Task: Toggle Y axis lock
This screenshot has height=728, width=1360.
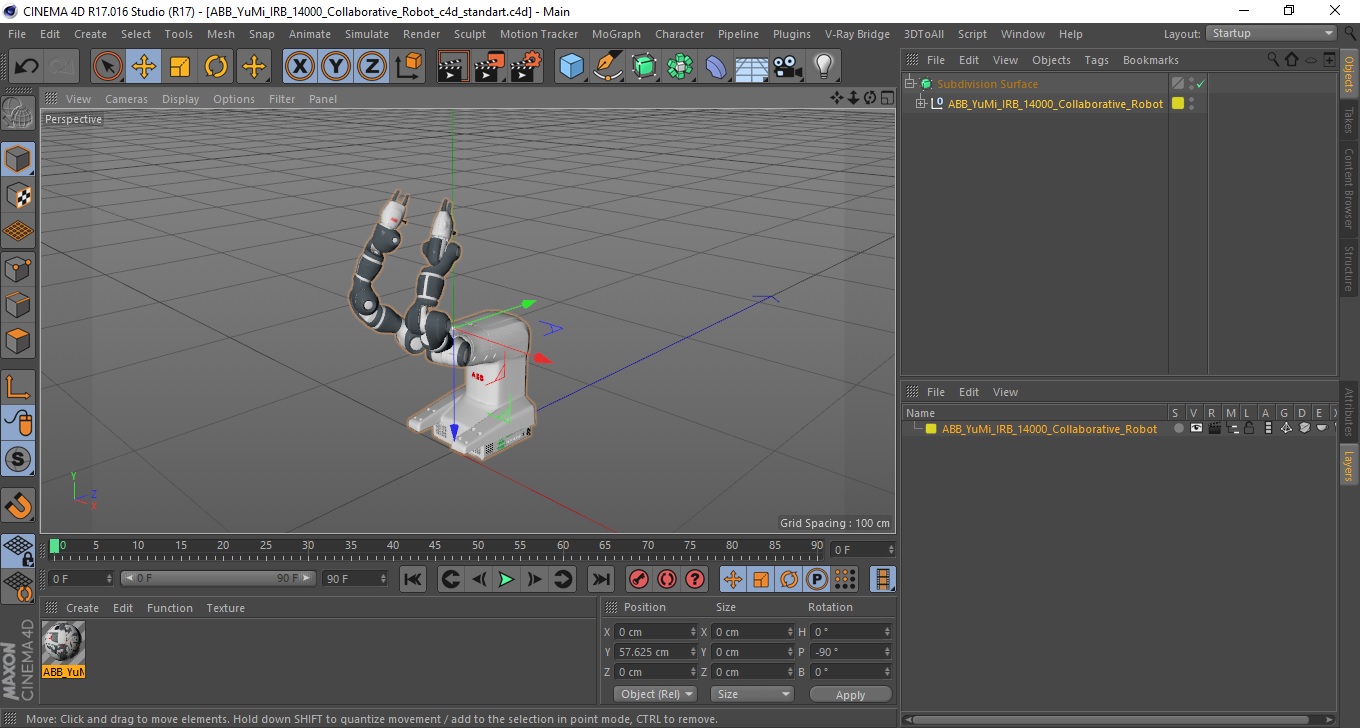Action: point(336,67)
